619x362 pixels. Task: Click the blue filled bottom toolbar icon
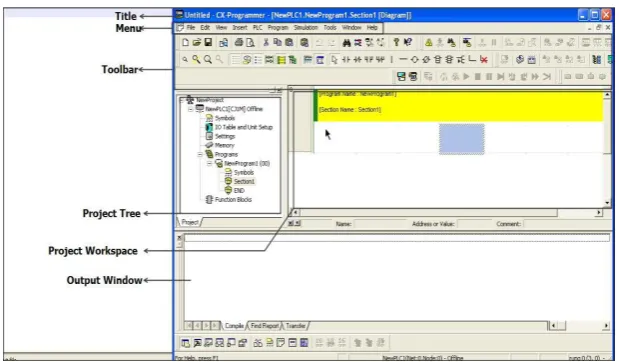pos(304,343)
